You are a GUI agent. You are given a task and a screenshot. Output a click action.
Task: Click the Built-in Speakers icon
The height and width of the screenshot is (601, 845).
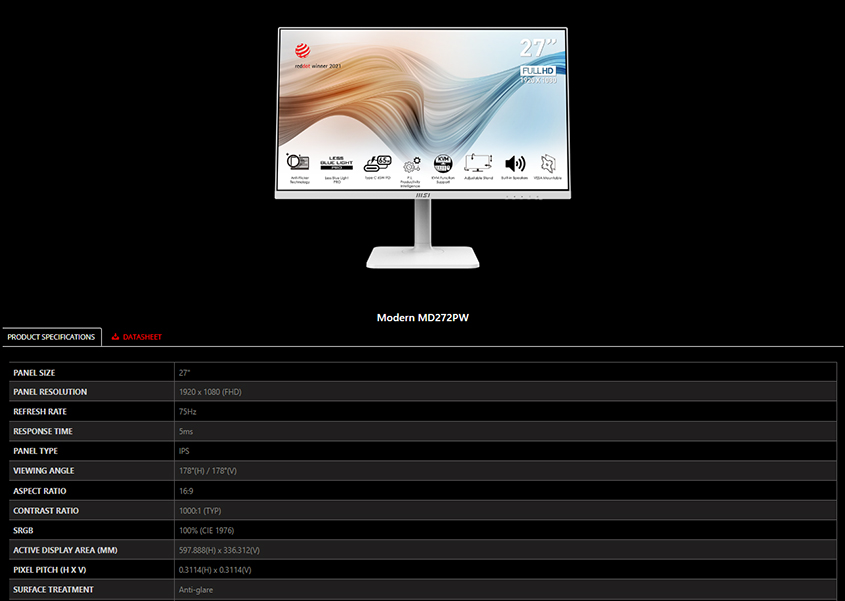(x=515, y=163)
